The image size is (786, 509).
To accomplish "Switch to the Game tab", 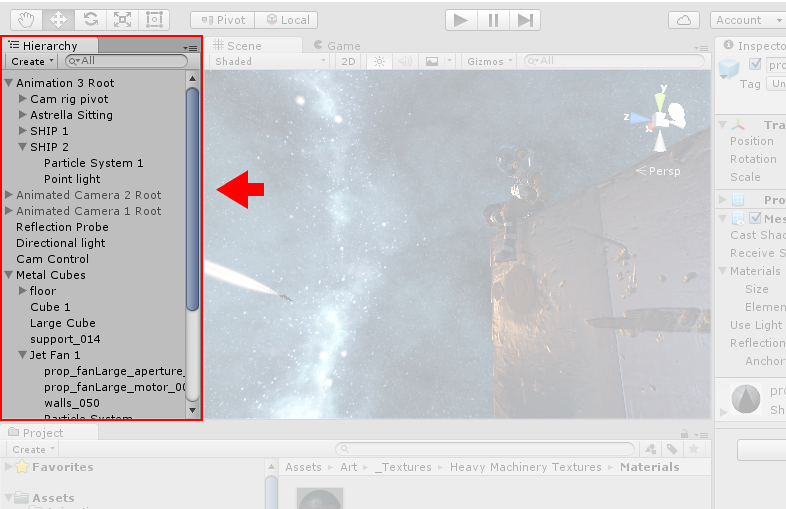I will coord(337,46).
